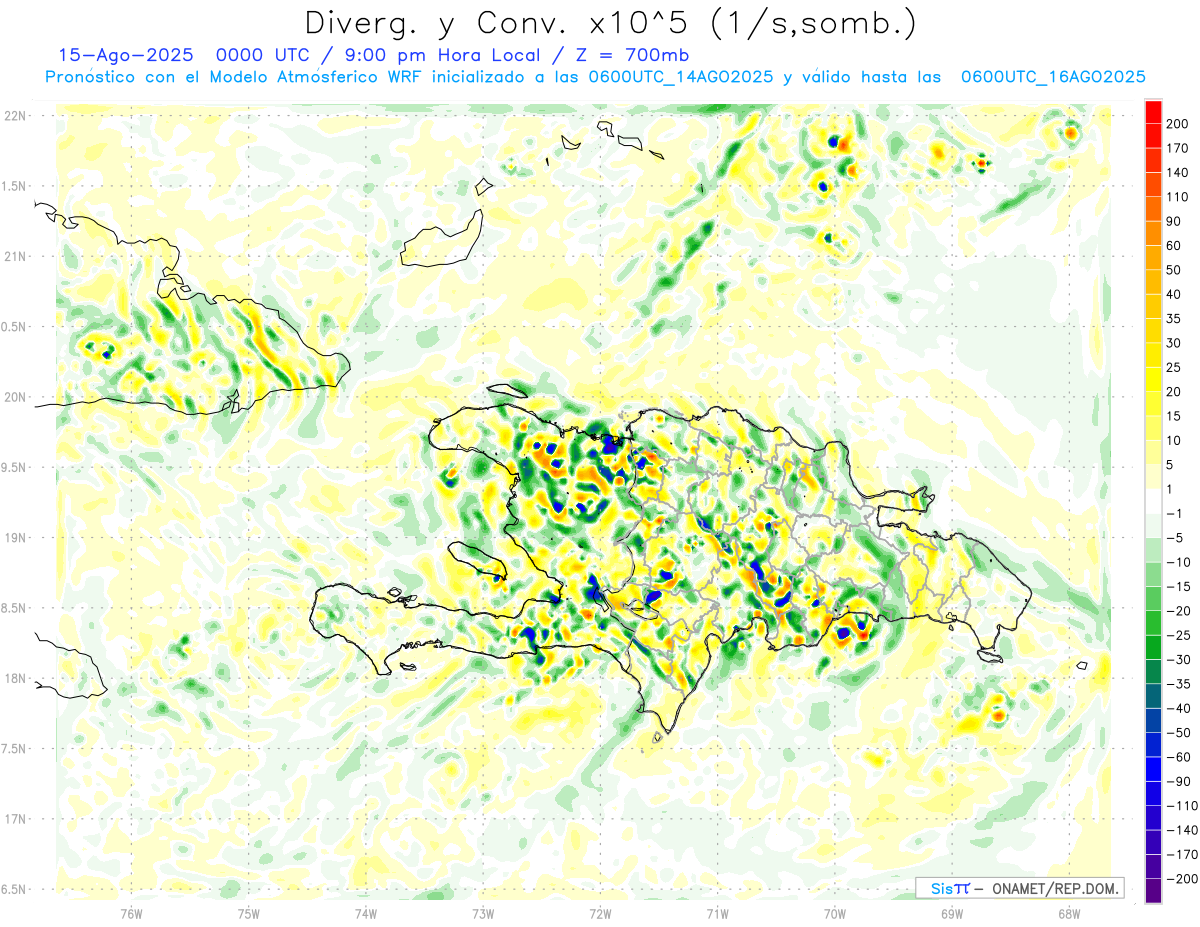Click the white colorbar band between 1 and -1
This screenshot has width=1200, height=927.
tap(1153, 502)
